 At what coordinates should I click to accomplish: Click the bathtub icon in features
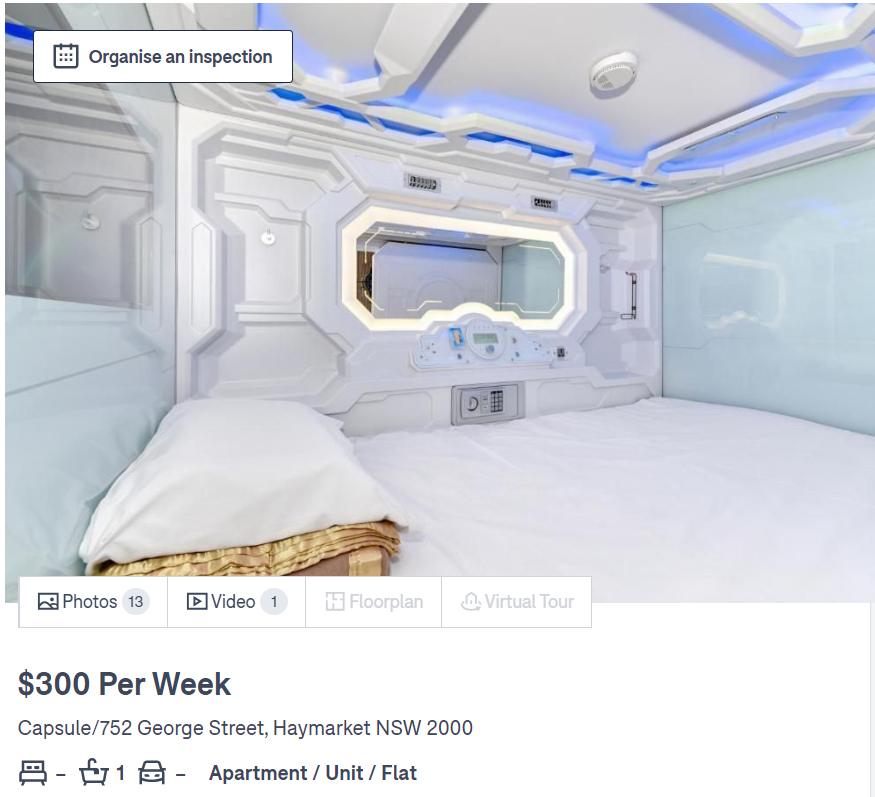tap(93, 773)
